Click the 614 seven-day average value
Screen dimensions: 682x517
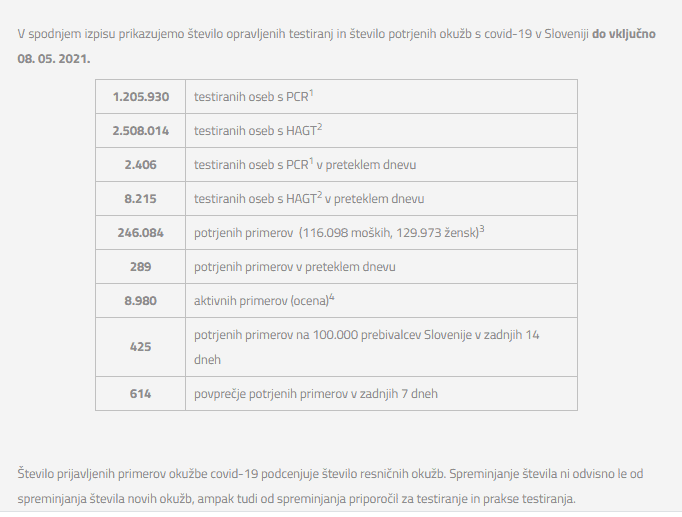[x=140, y=393]
